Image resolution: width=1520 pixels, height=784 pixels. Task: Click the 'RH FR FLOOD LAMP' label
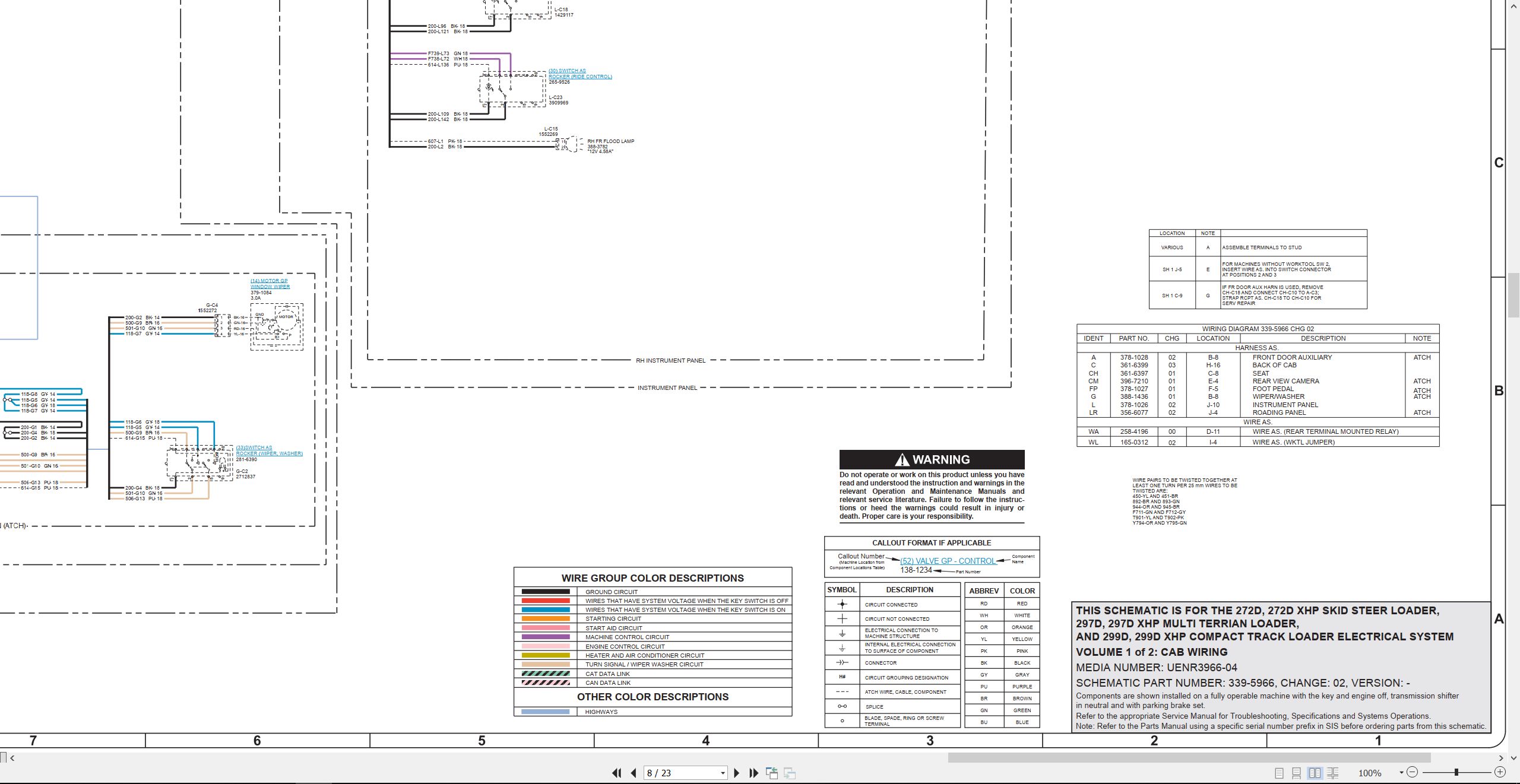pyautogui.click(x=610, y=141)
